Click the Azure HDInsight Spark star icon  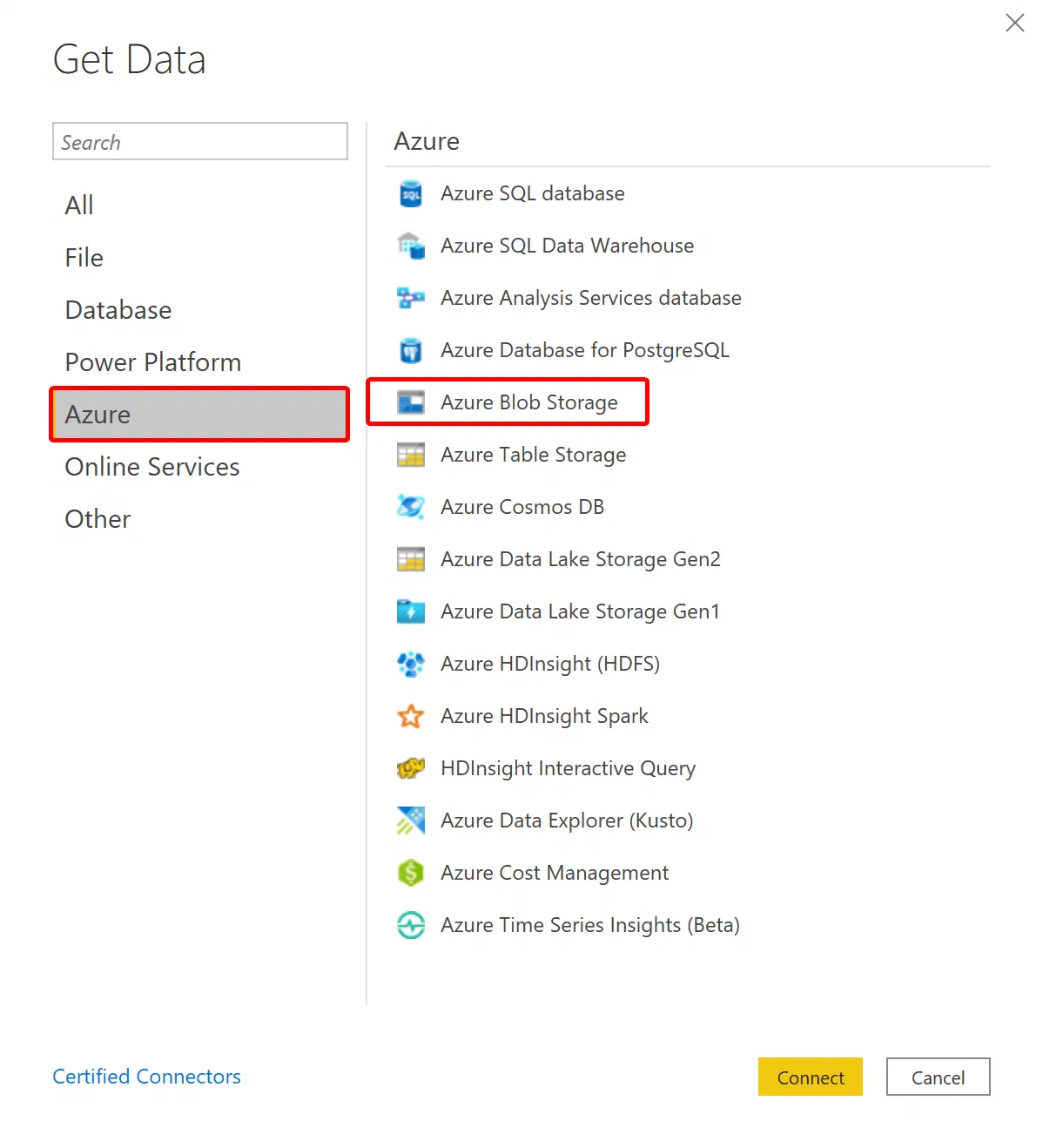pos(410,716)
